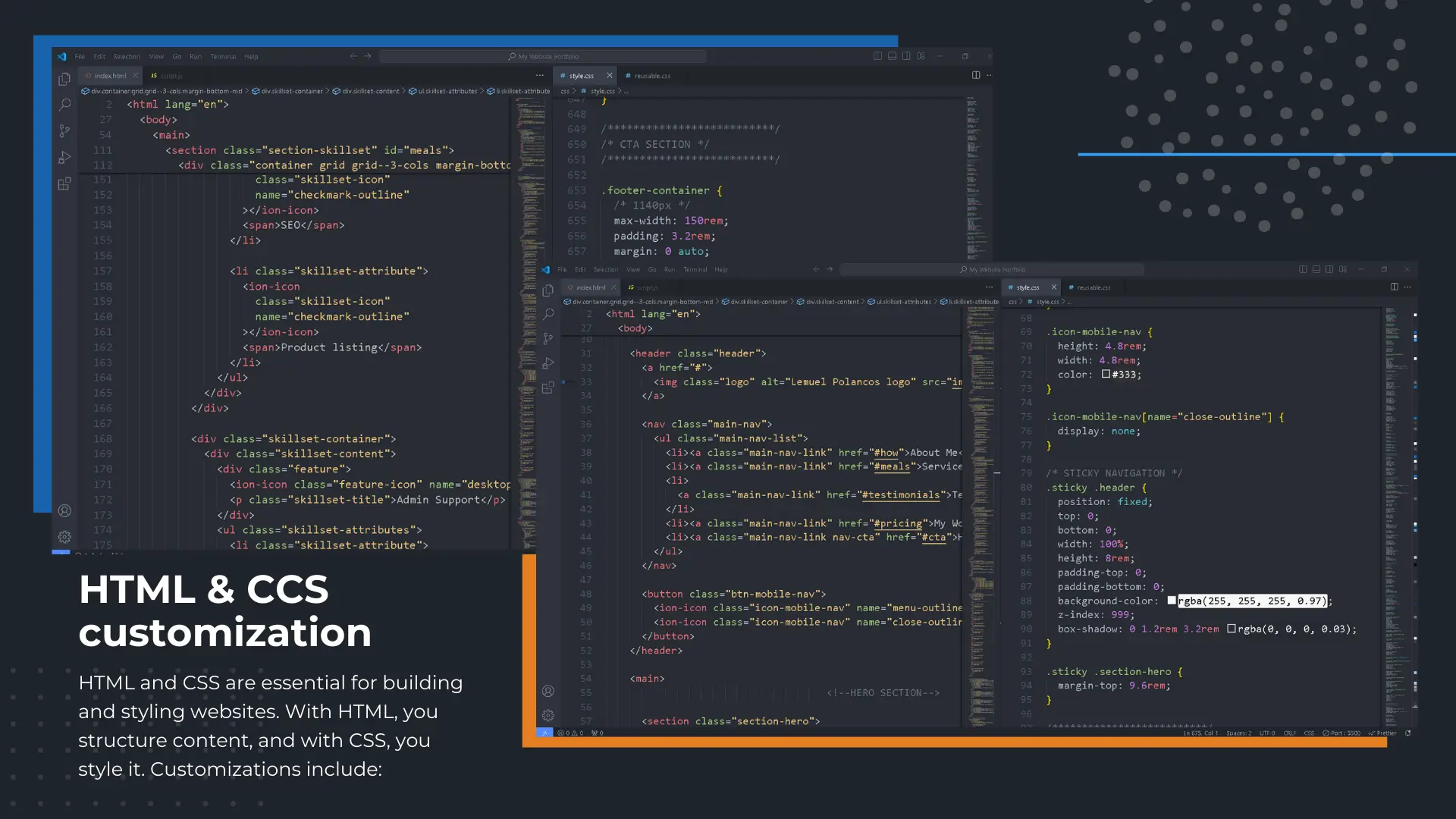Expand li.skillset-attribute breadcrumb in the back window

518,91
